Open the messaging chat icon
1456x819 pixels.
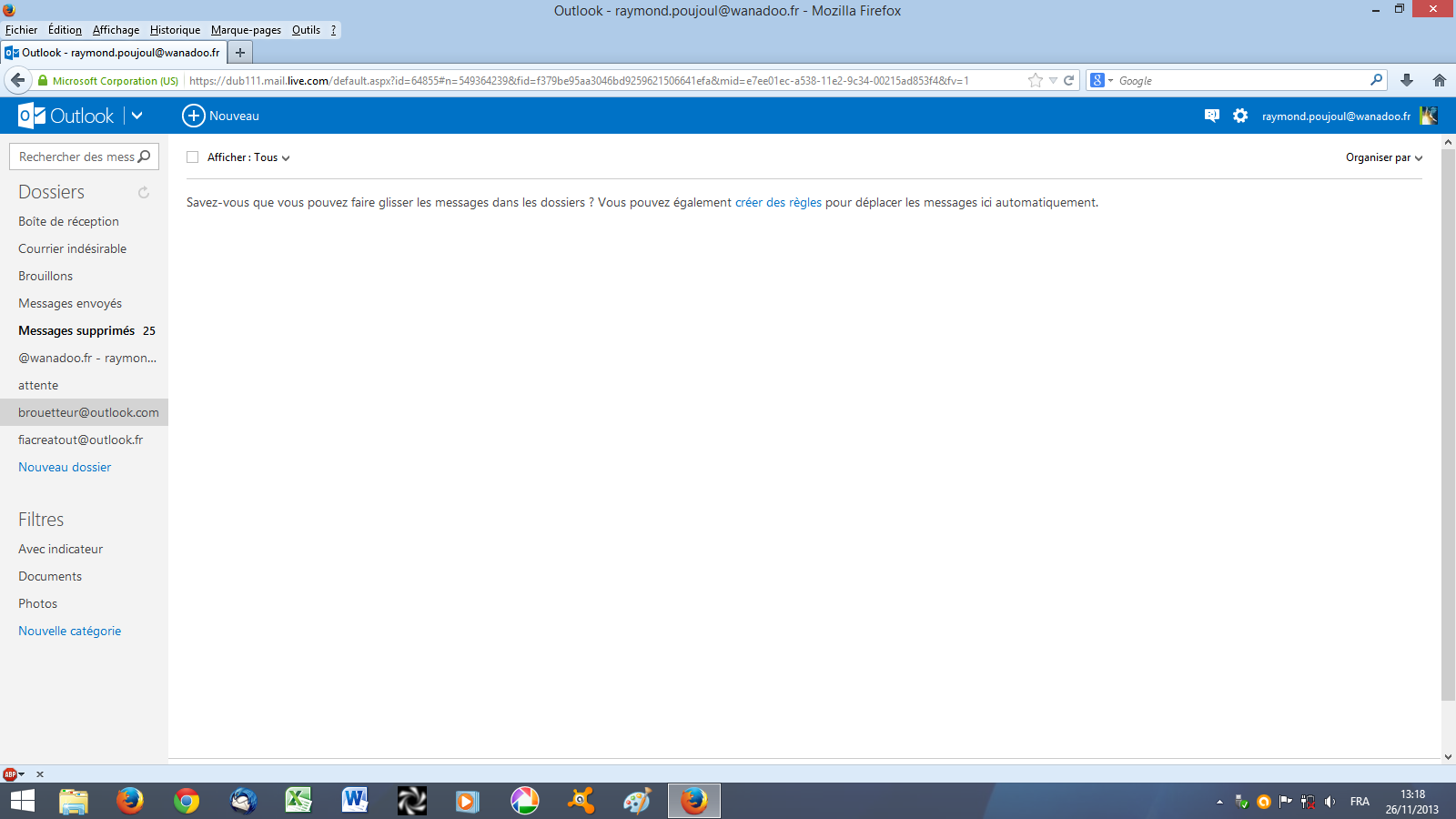click(x=1211, y=116)
